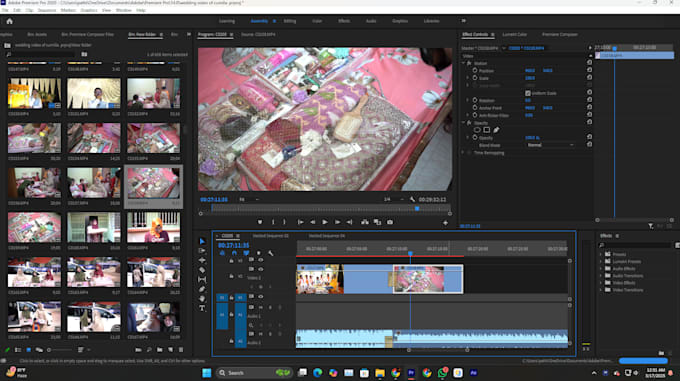Select the Hand tool
The height and width of the screenshot is (381, 680).
coord(202,299)
